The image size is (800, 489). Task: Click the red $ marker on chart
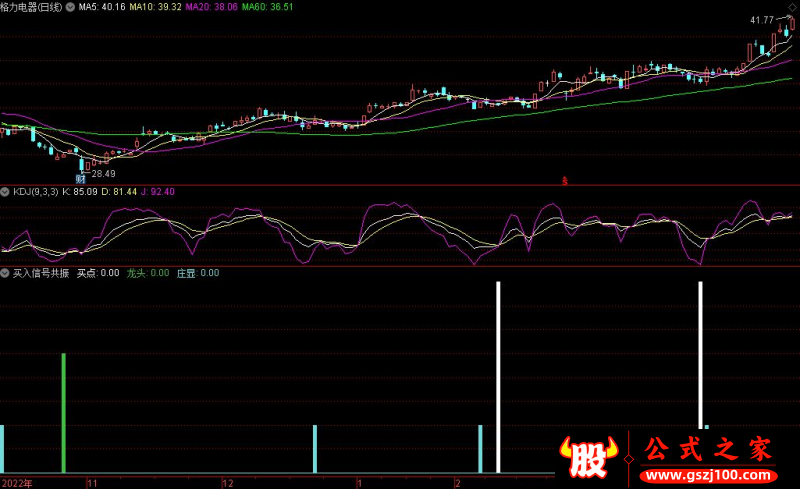[564, 181]
